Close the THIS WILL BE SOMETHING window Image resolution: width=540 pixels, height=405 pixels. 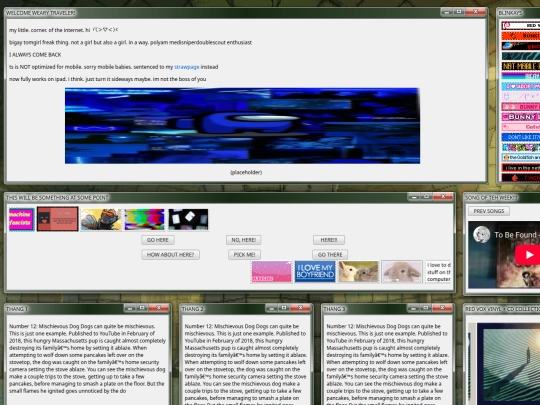(x=443, y=196)
